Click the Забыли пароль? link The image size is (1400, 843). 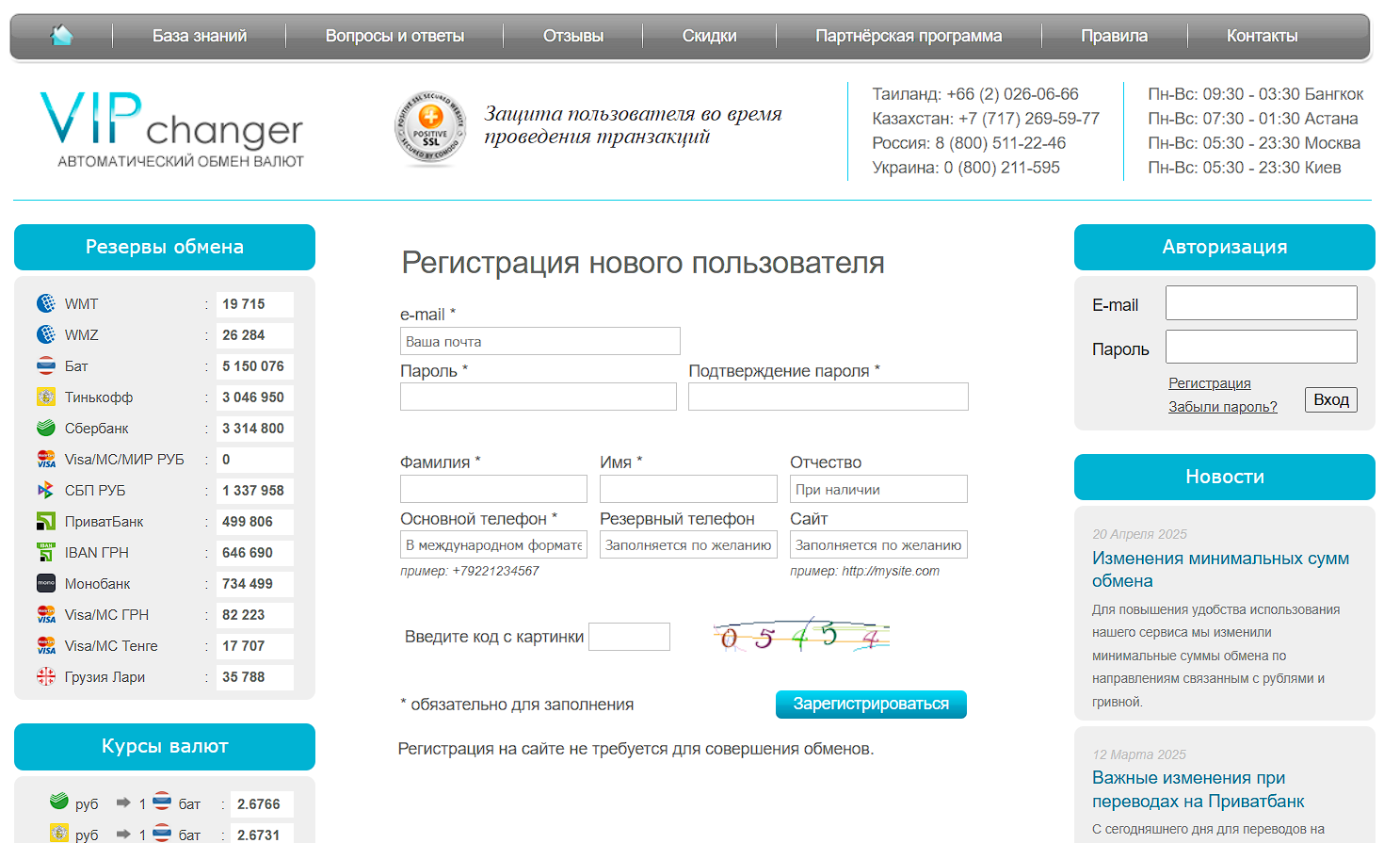tap(1223, 407)
